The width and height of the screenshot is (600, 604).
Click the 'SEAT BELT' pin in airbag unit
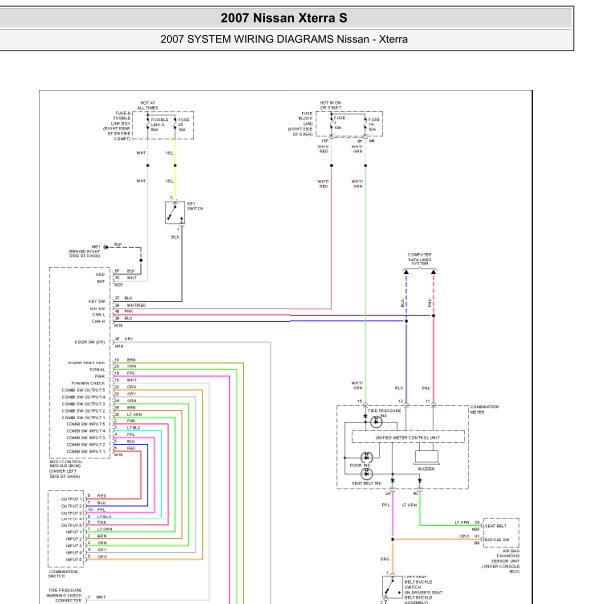pos(496,526)
